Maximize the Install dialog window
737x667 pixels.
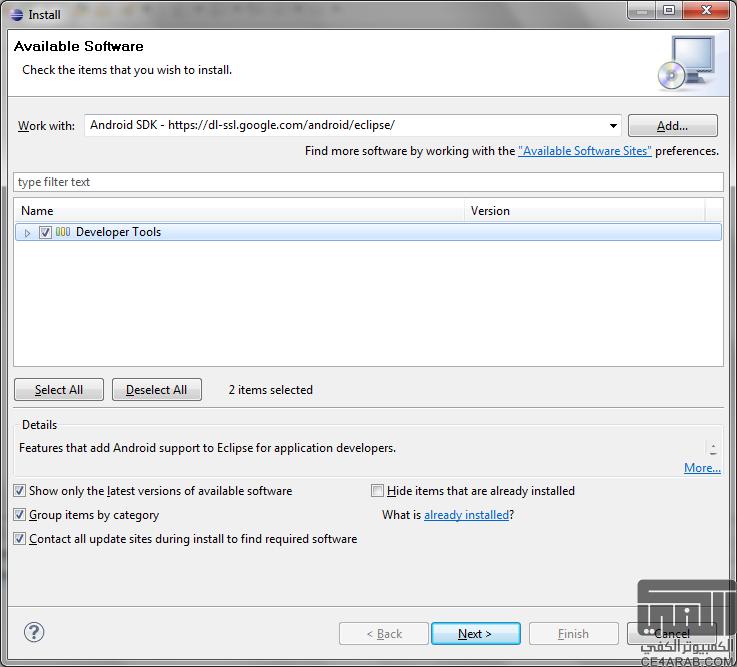(x=669, y=10)
